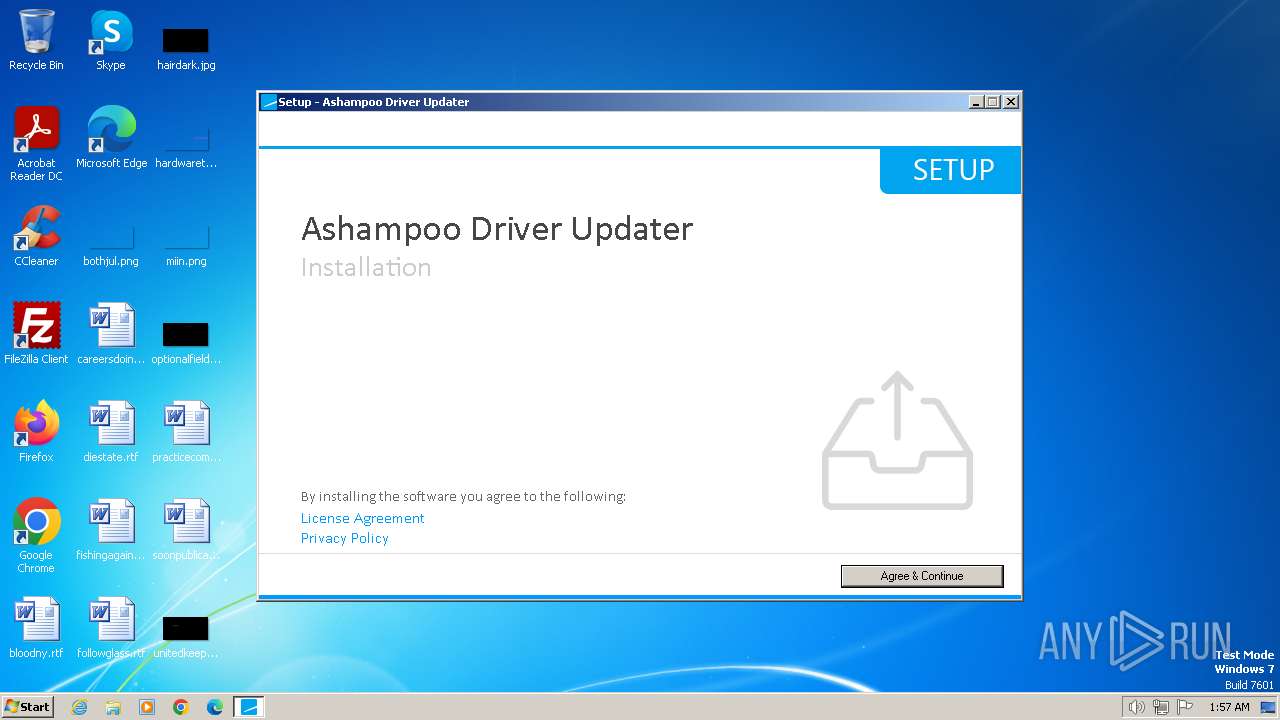Maximize the Setup window
1280x720 pixels.
pyautogui.click(x=993, y=102)
